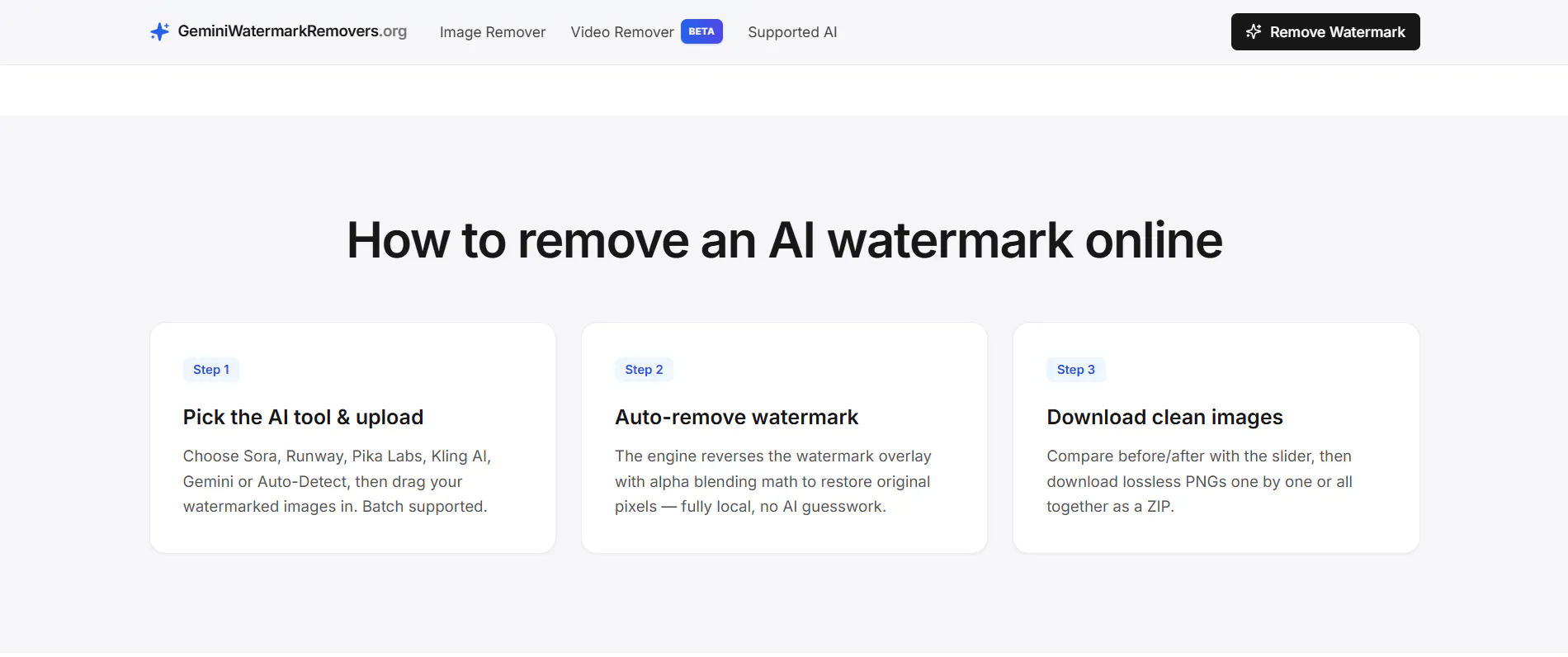
Task: Click the 'Pick the AI tool & upload' title
Action: [303, 417]
